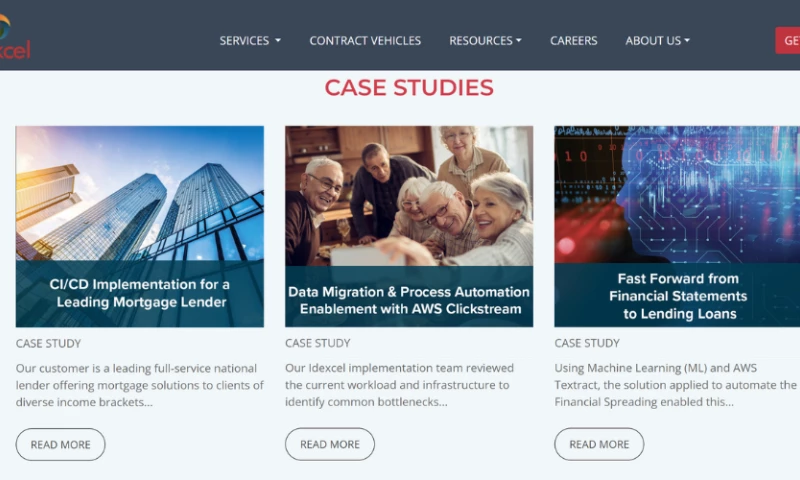This screenshot has height=480, width=800.
Task: Click Read More under Financial Statements study
Action: (599, 444)
